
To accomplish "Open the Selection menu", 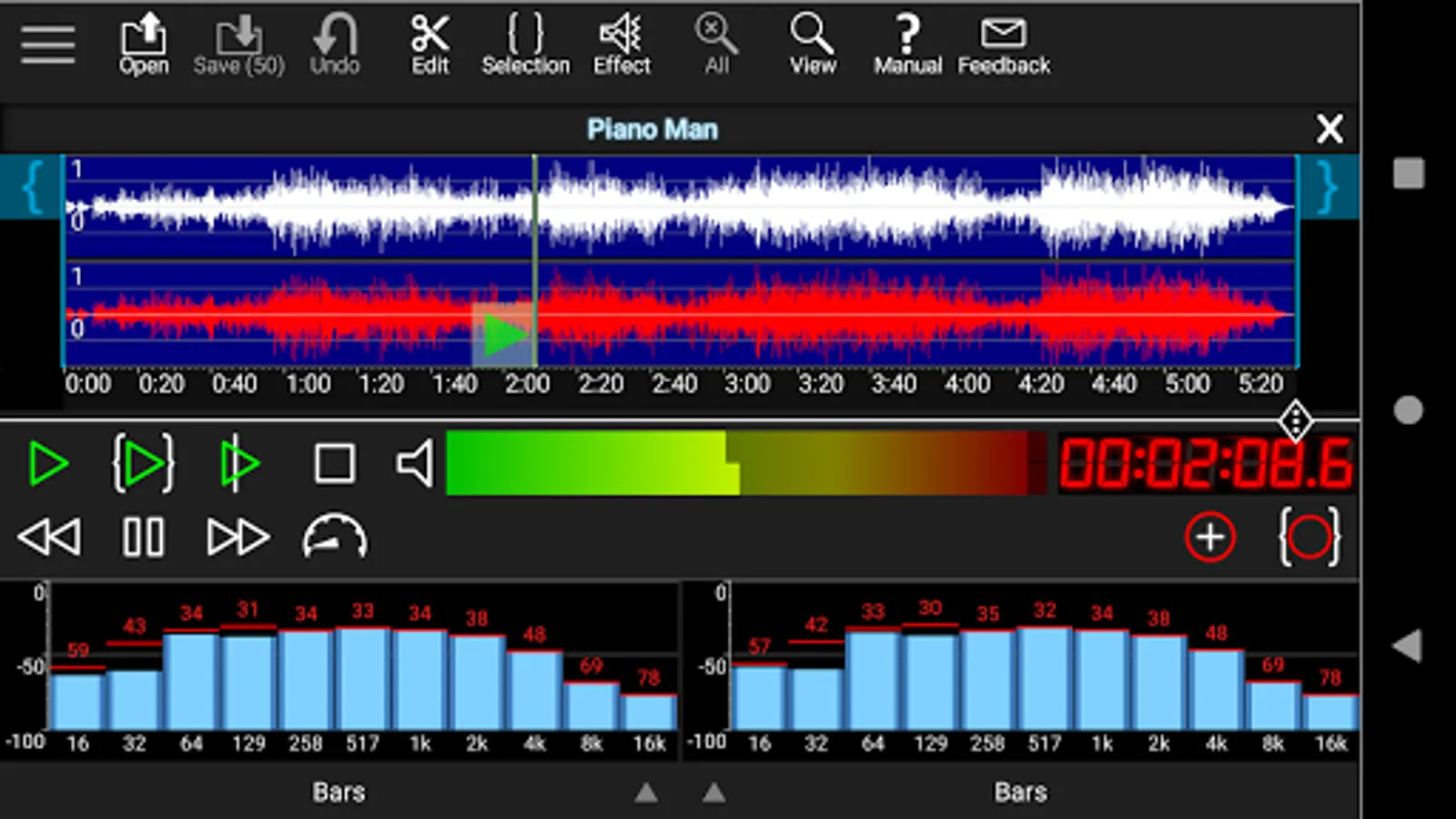I will (526, 45).
